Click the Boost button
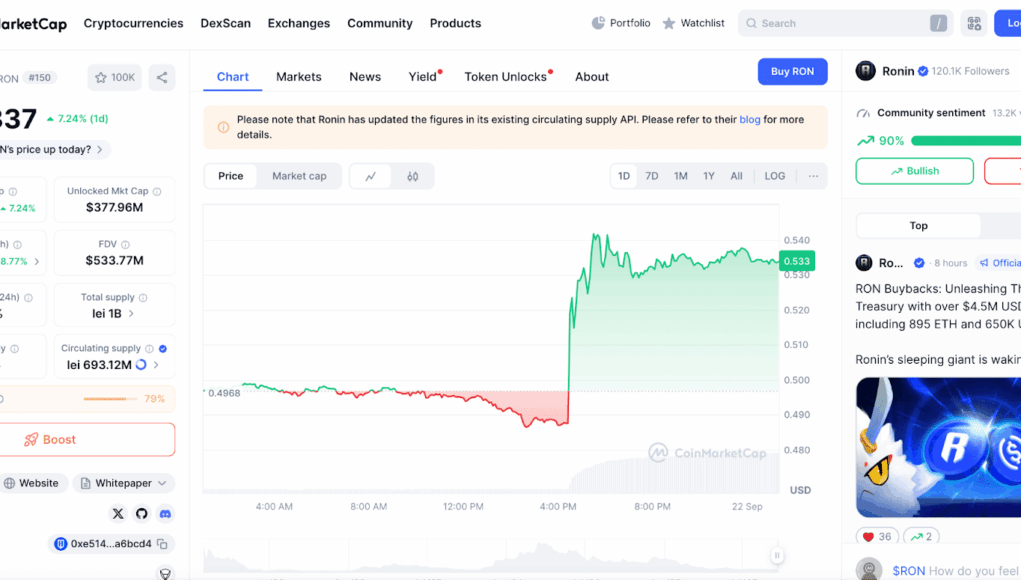1021x580 pixels. [x=86, y=439]
